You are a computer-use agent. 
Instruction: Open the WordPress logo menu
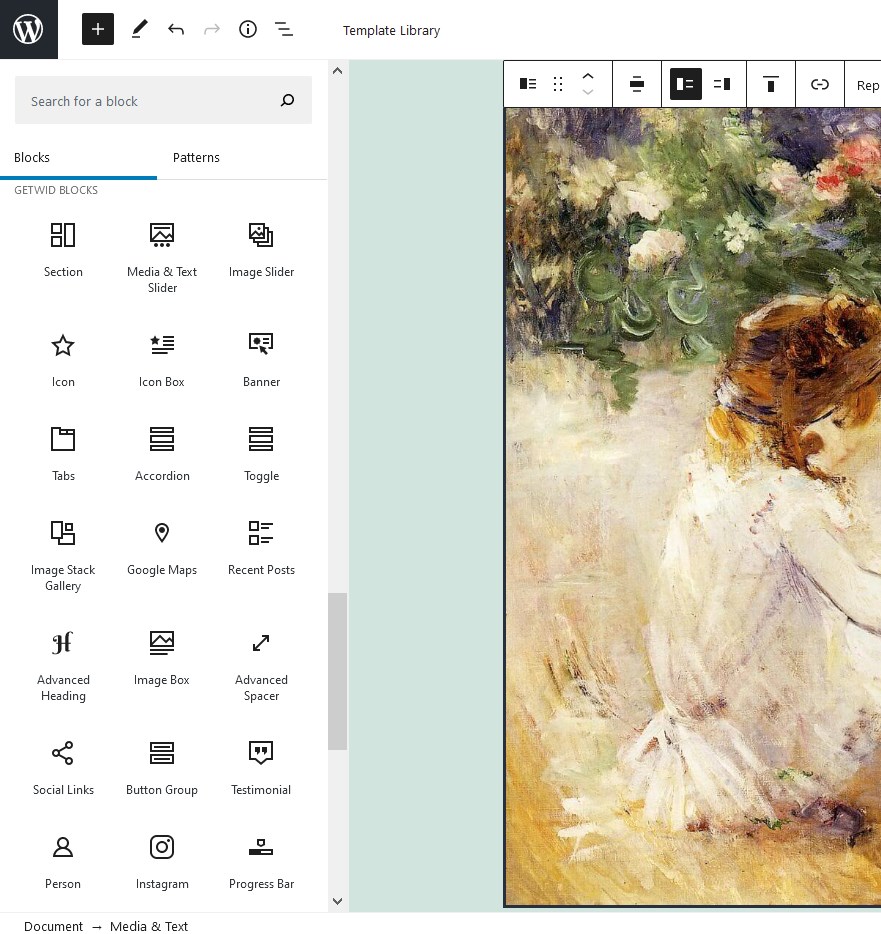pyautogui.click(x=29, y=29)
